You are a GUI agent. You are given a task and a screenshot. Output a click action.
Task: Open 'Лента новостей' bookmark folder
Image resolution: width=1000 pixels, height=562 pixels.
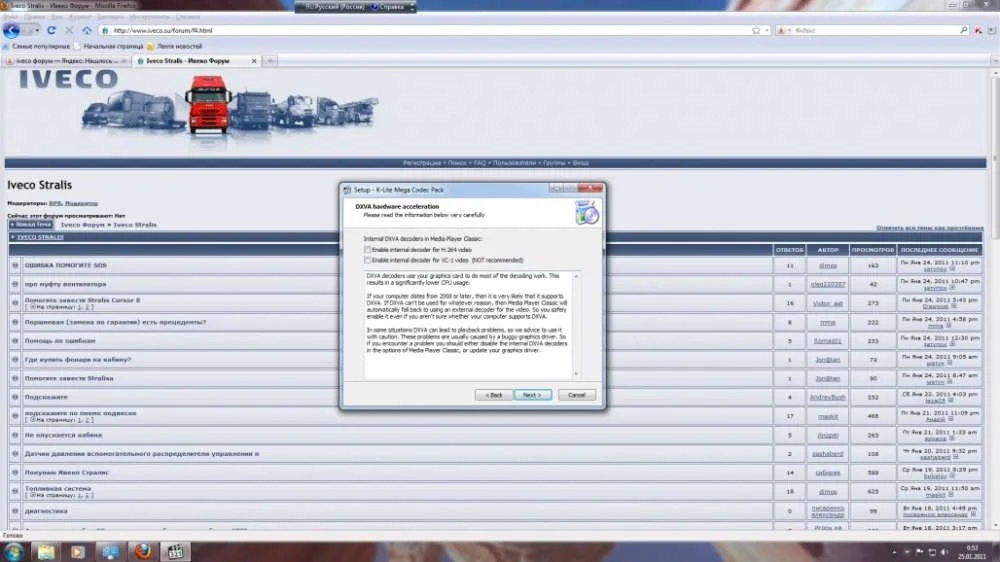tap(175, 47)
